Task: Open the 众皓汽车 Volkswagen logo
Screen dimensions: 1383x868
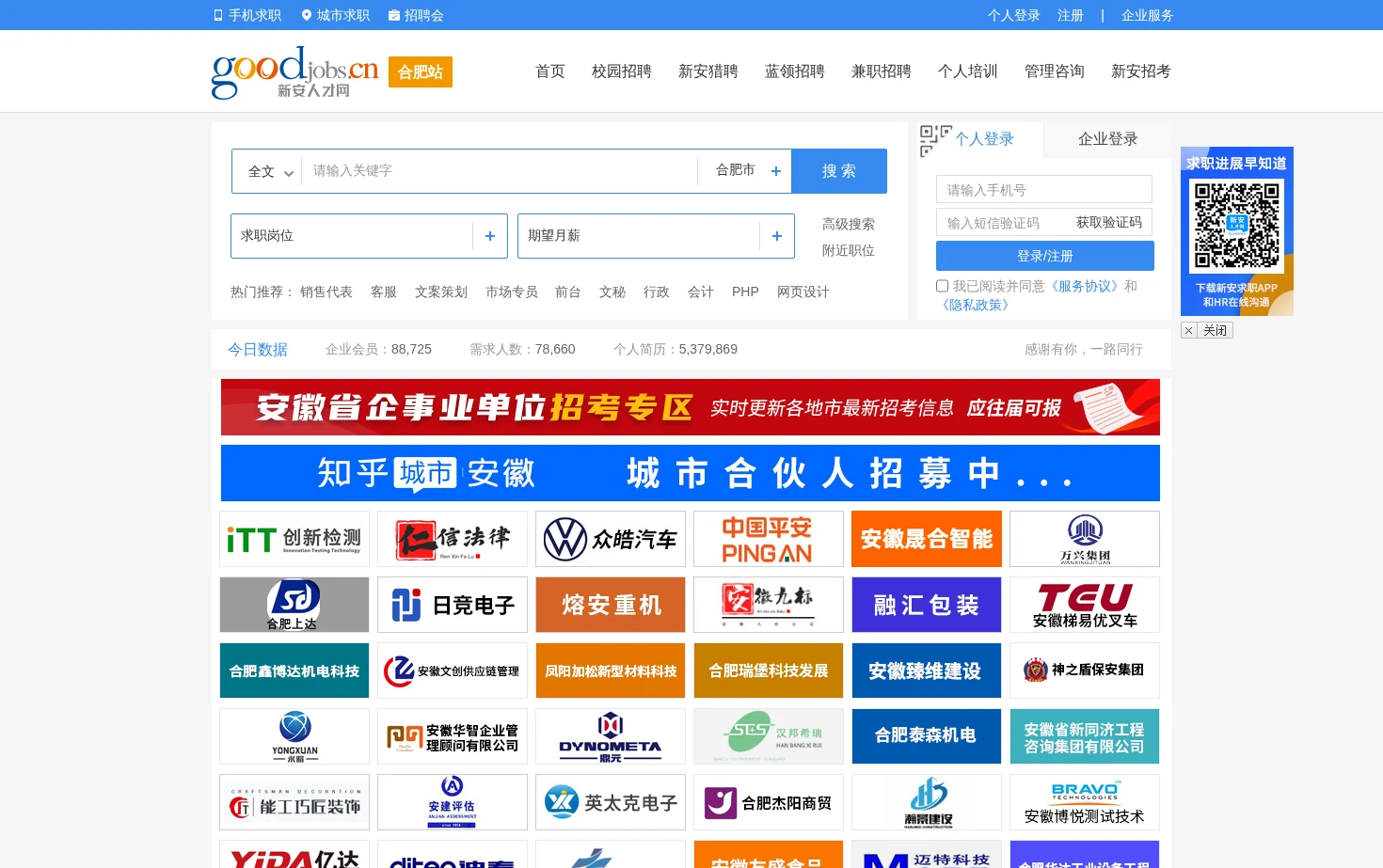Action: [x=611, y=539]
